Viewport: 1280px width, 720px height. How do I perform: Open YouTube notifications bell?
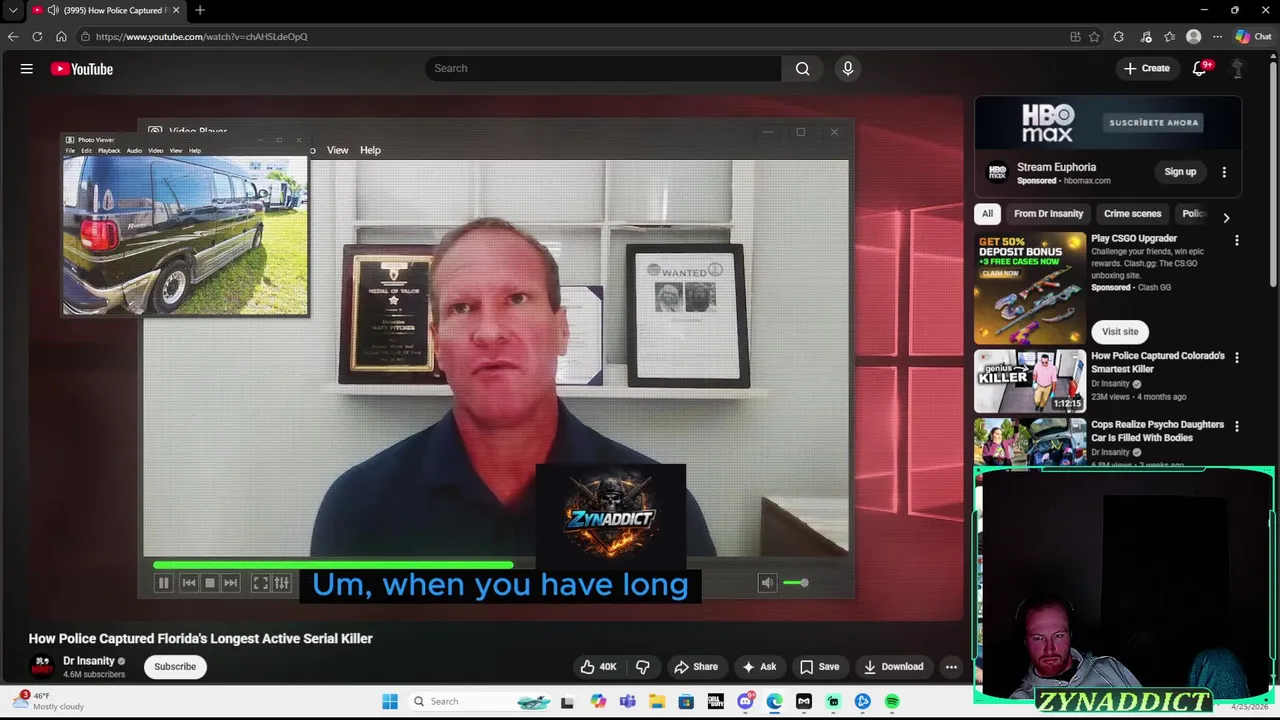click(1199, 68)
